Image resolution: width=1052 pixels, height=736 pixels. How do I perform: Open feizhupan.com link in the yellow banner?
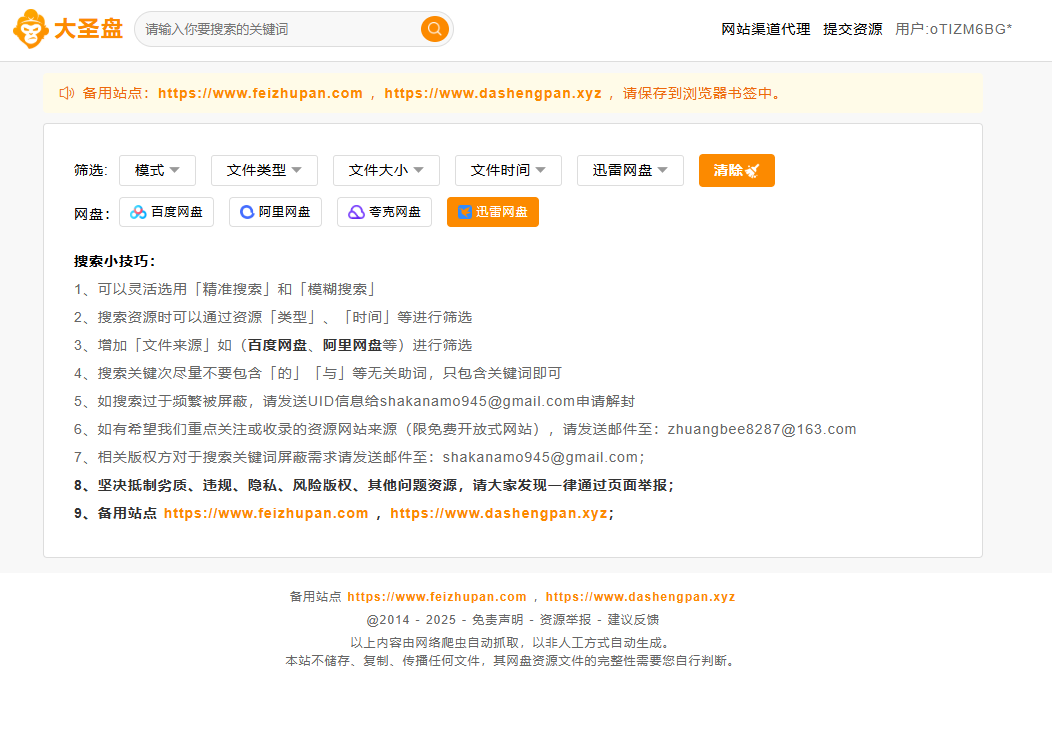pyautogui.click(x=260, y=93)
